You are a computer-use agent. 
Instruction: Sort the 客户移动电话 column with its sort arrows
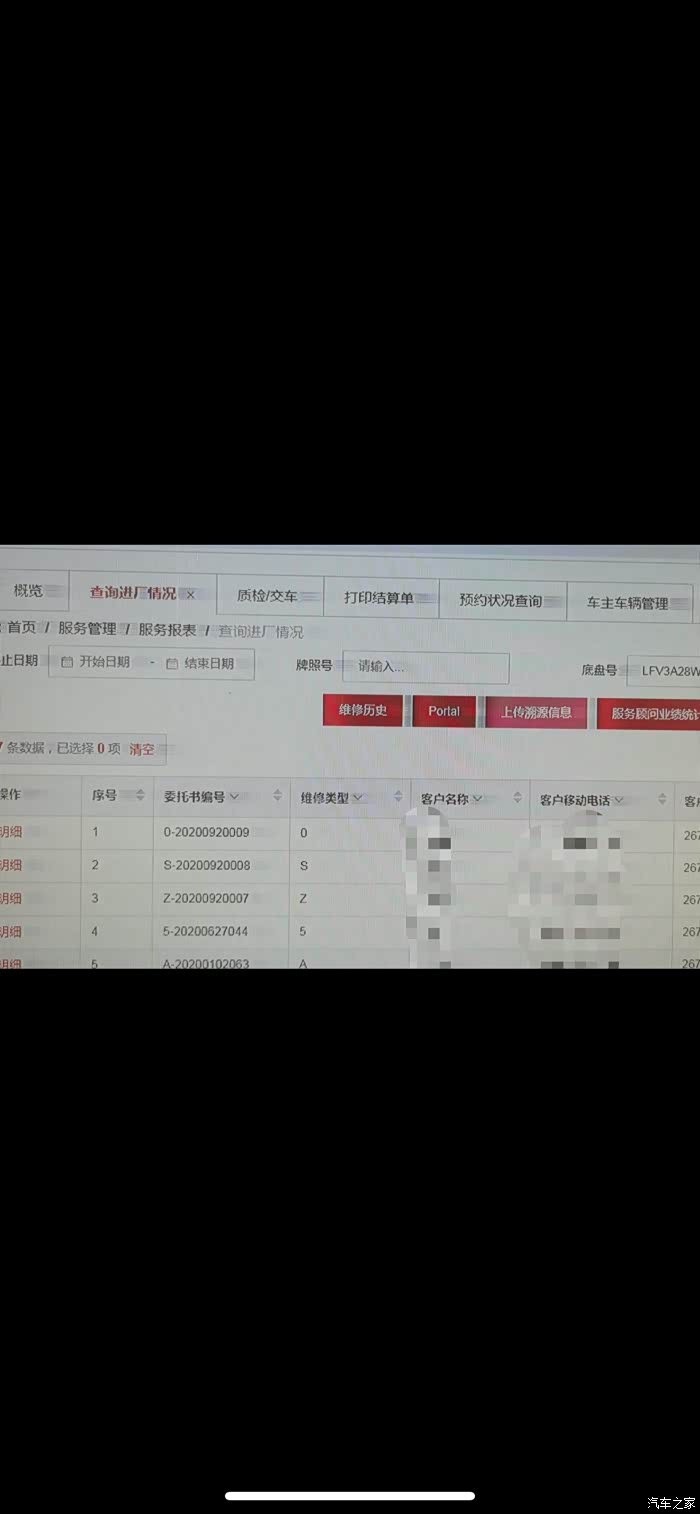pos(661,799)
